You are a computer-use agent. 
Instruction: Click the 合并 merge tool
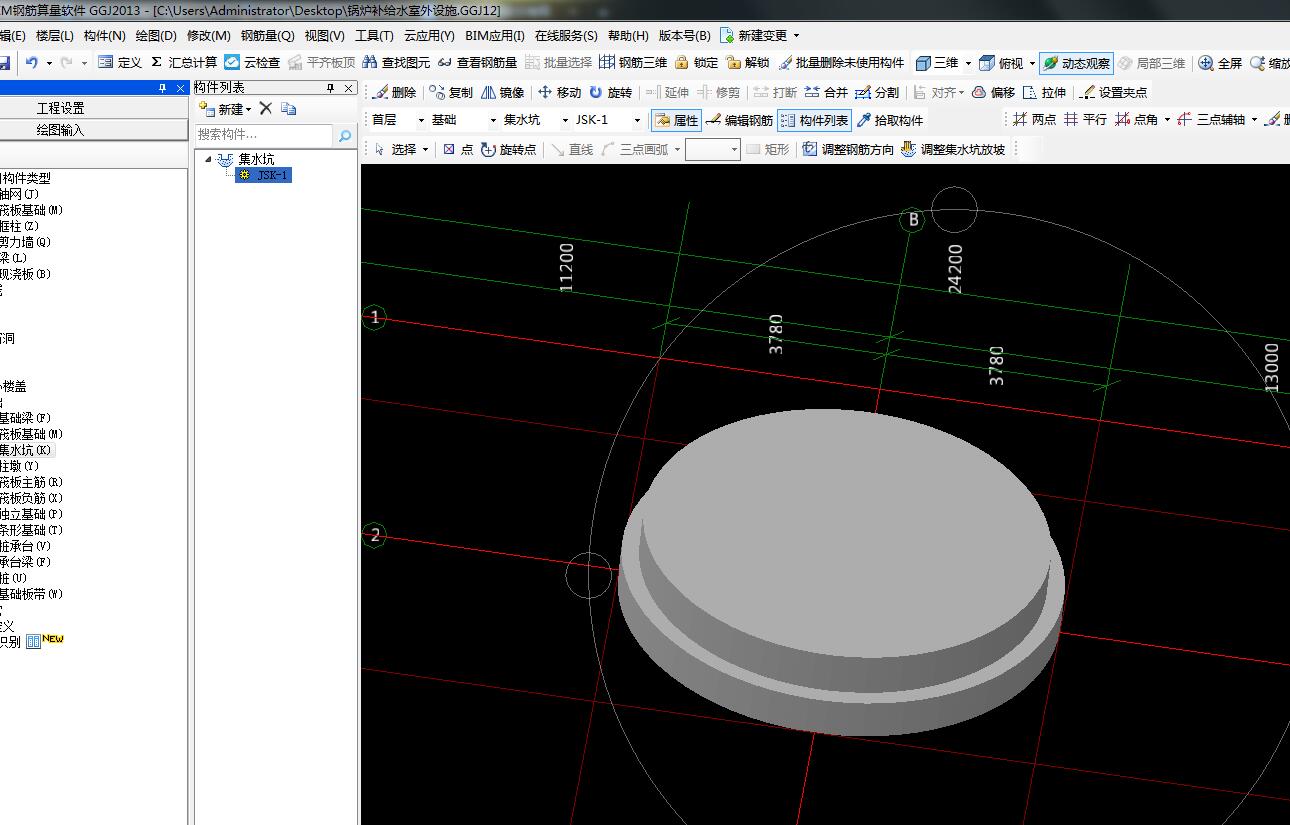click(826, 92)
